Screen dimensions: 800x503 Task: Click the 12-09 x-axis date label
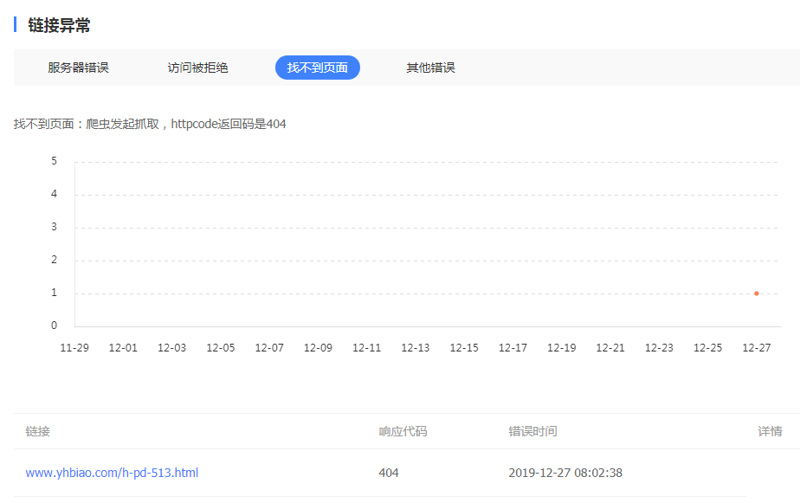tap(318, 348)
